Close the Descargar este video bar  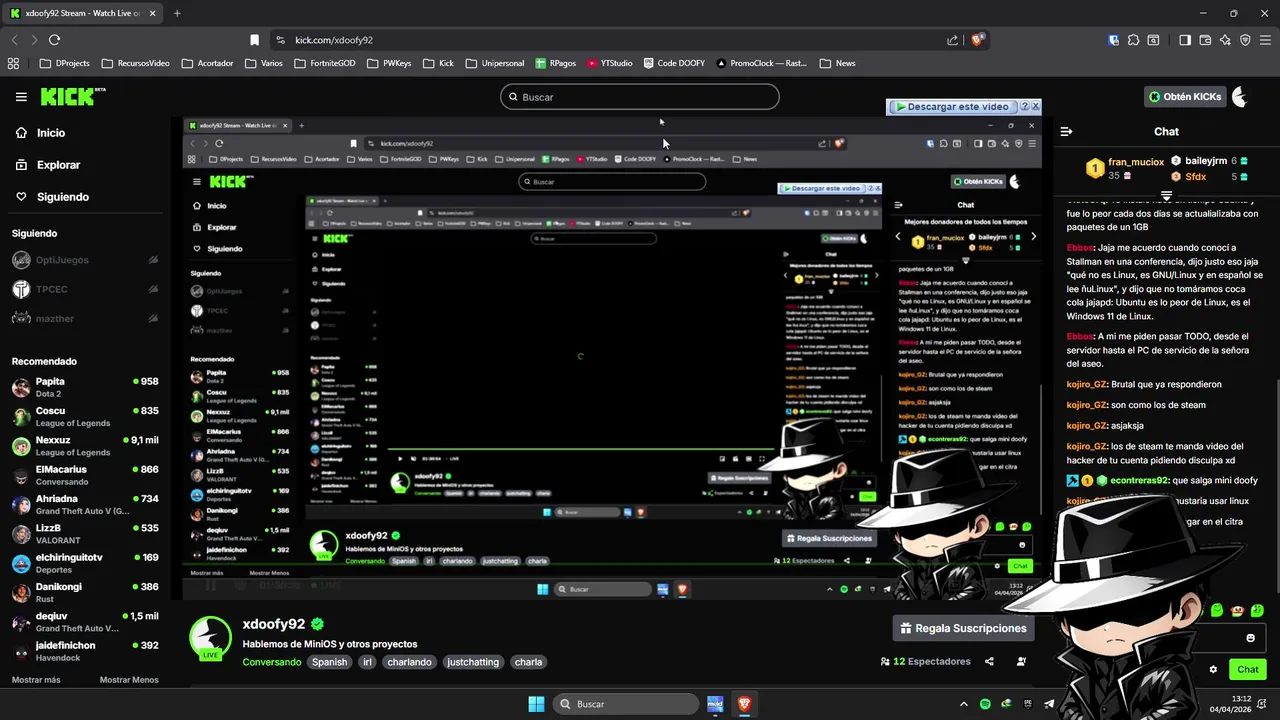1035,106
